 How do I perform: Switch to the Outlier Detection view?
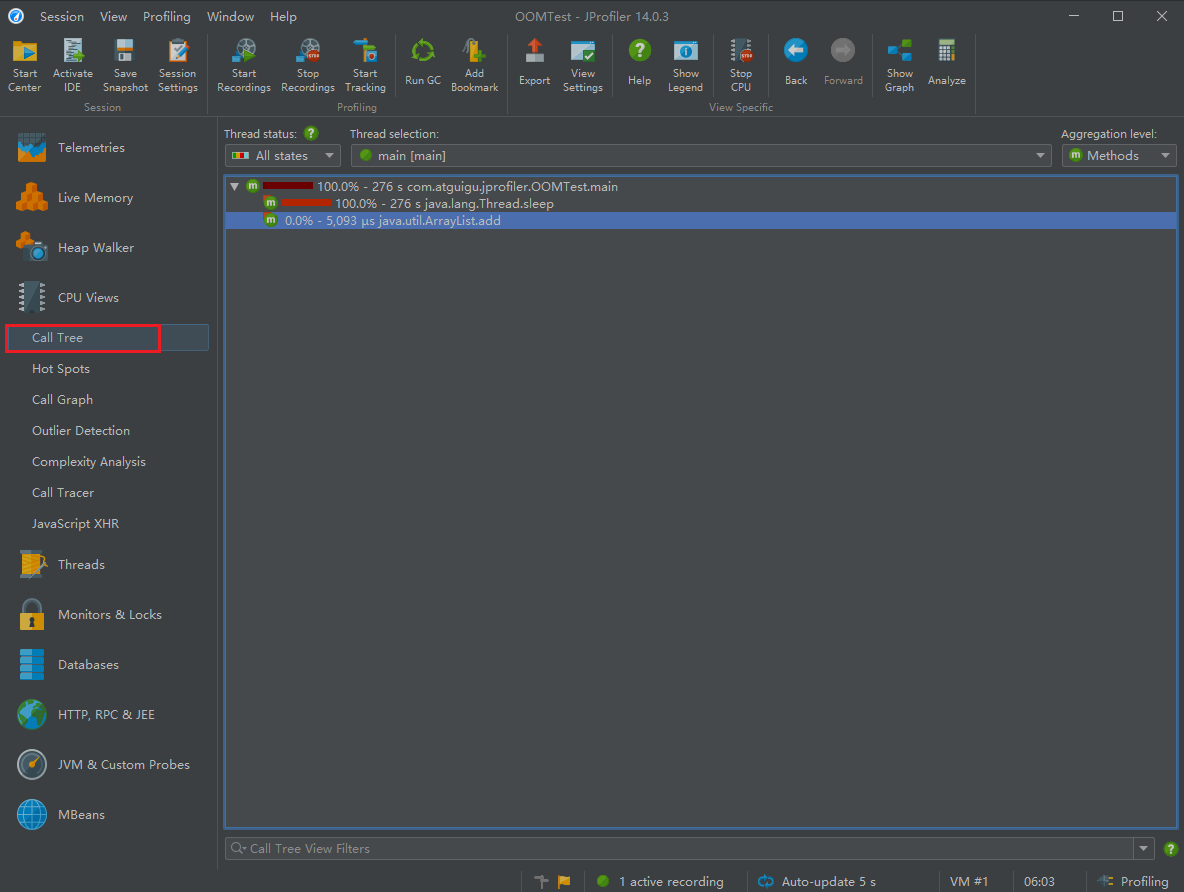point(81,431)
